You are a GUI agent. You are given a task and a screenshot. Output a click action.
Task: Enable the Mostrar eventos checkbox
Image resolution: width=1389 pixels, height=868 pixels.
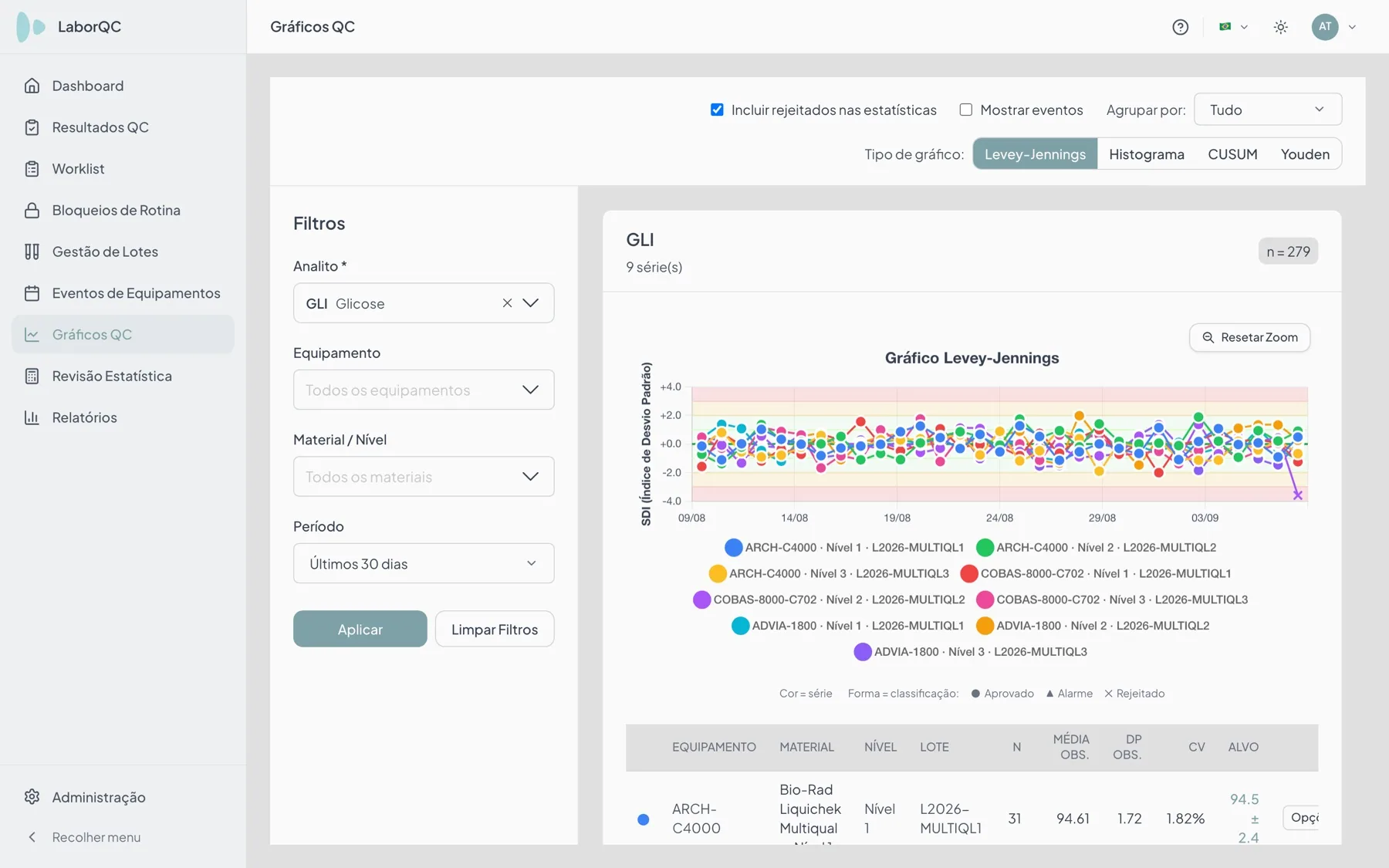point(965,110)
